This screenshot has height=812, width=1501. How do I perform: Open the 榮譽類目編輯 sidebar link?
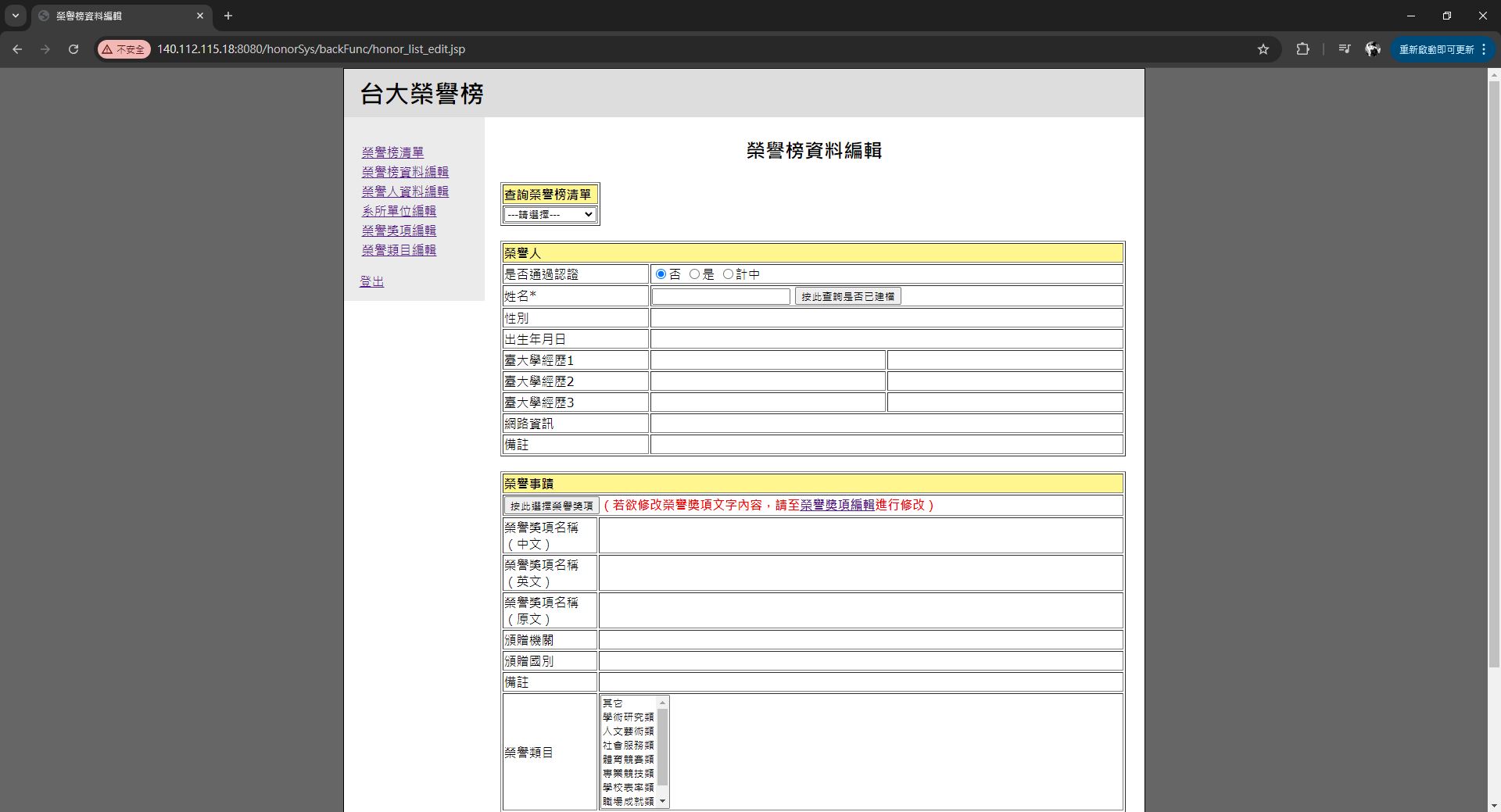click(399, 250)
